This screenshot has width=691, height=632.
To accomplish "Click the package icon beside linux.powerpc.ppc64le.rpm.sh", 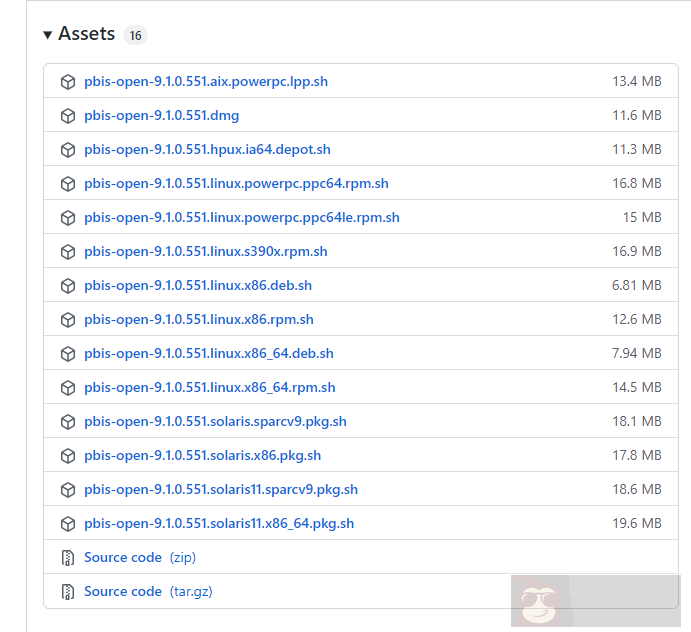I will 68,218.
